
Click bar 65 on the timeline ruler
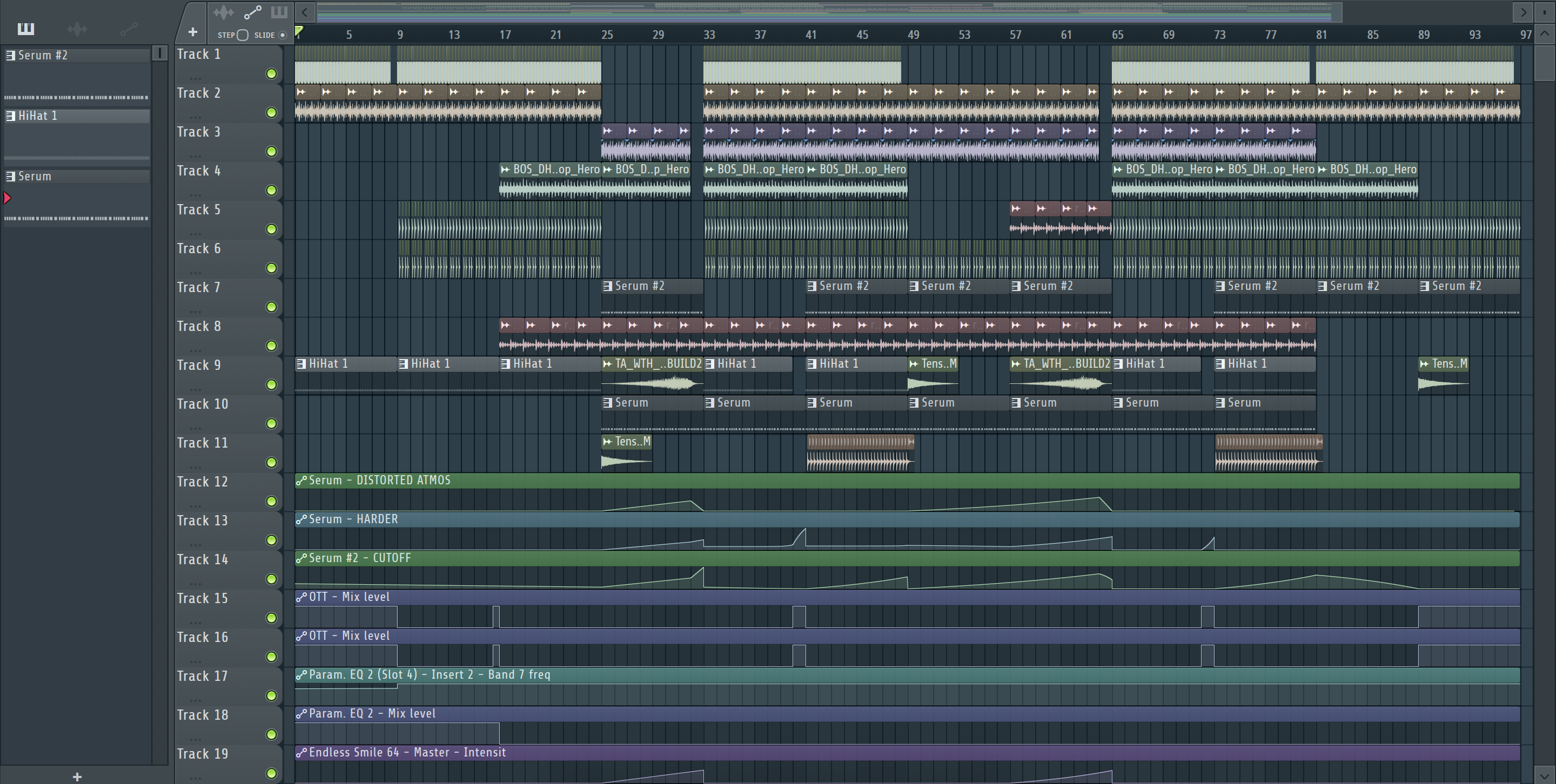pos(1117,35)
